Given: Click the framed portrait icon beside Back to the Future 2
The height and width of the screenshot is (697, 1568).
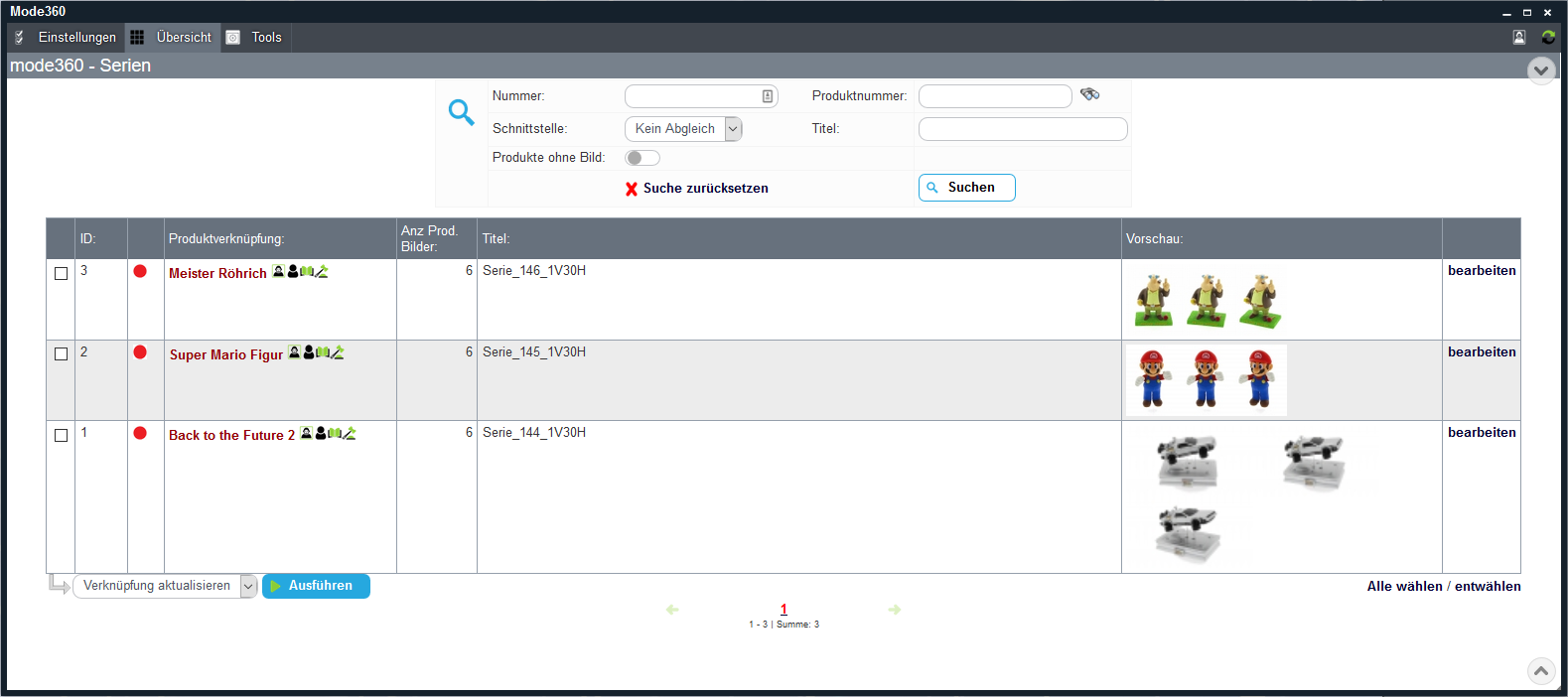Looking at the screenshot, I should click(306, 433).
